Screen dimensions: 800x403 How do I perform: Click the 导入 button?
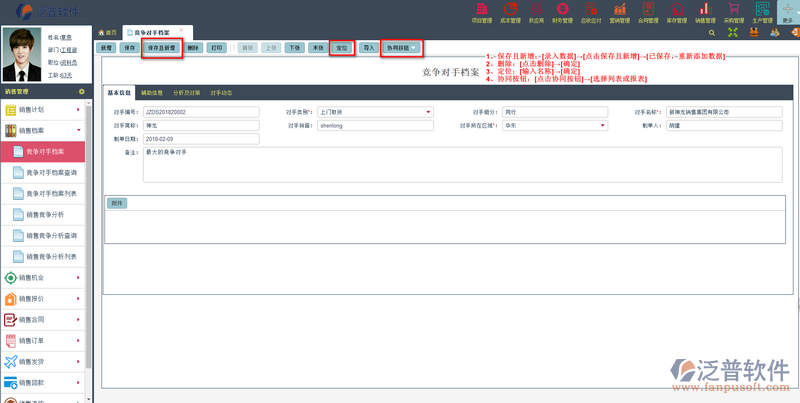pyautogui.click(x=368, y=48)
